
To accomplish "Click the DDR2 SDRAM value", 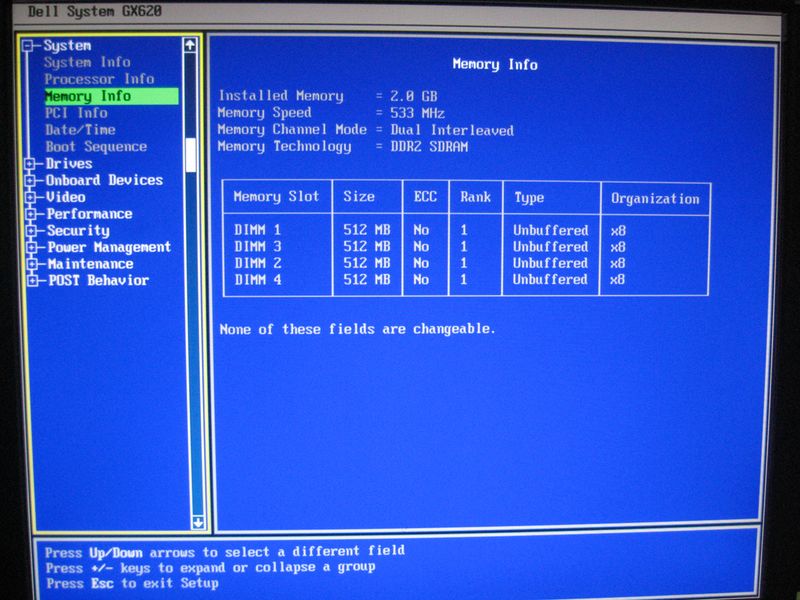I will click(429, 147).
